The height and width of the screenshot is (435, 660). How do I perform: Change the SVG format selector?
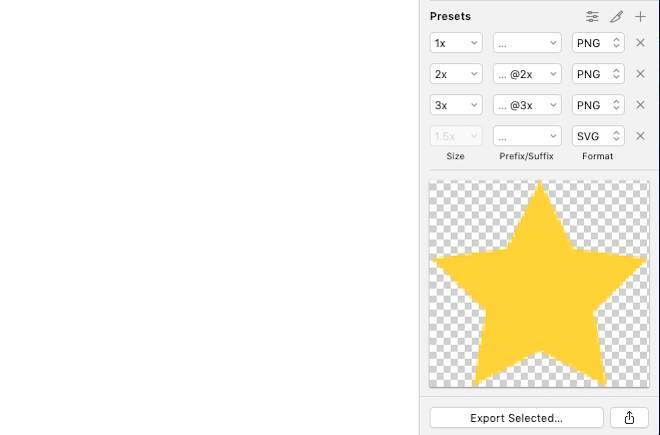pyautogui.click(x=599, y=136)
